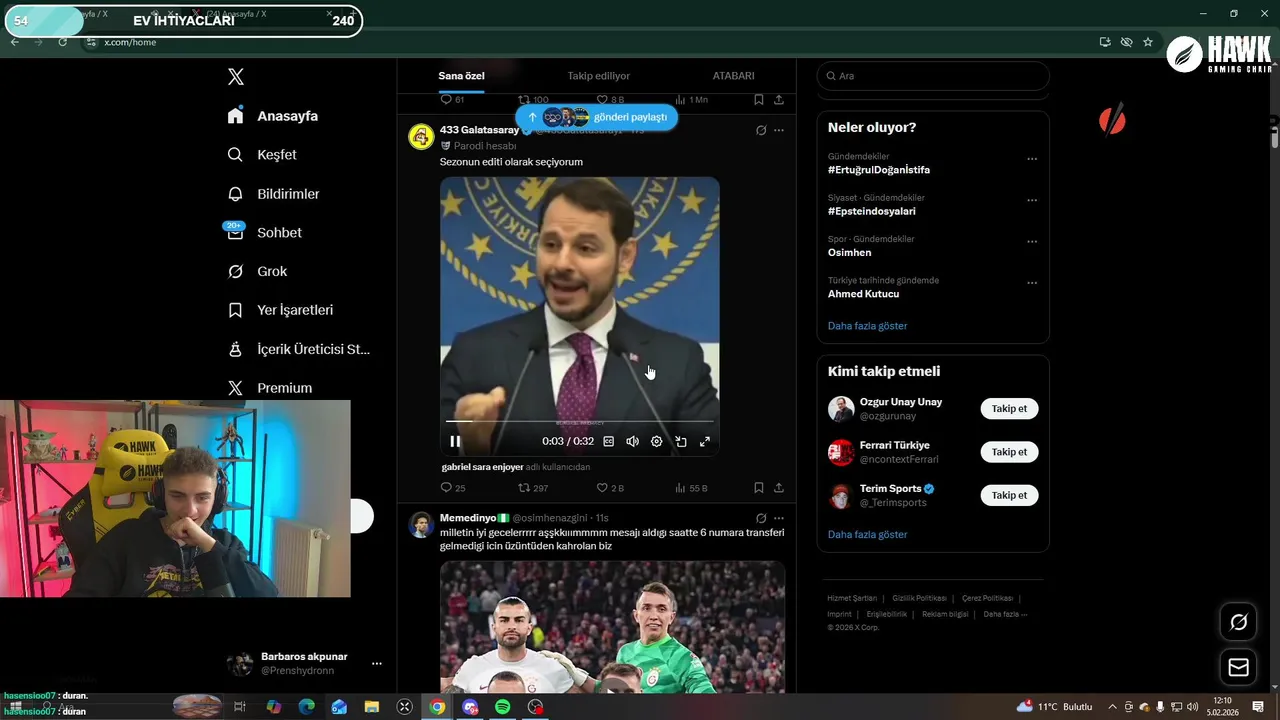Viewport: 1280px width, 720px height.
Task: Open video playback settings gear
Action: (x=656, y=441)
